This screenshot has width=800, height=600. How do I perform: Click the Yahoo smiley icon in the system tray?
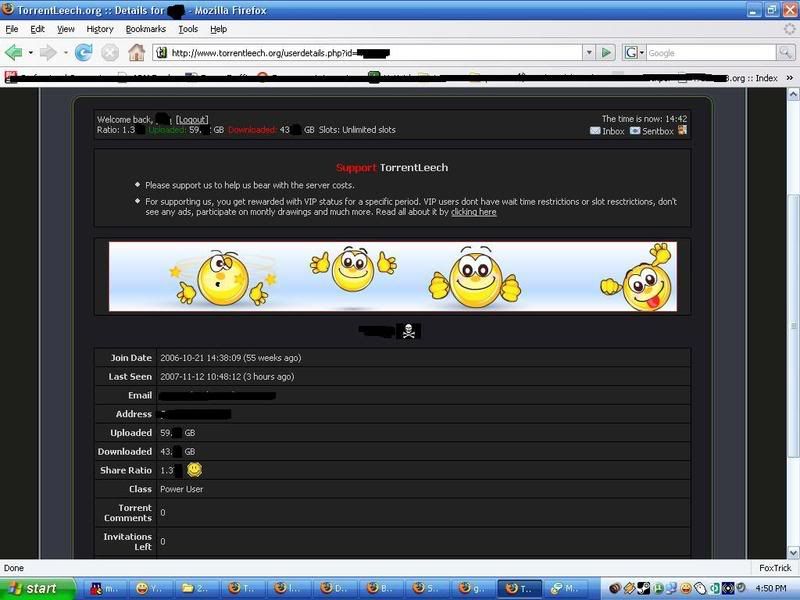pos(687,588)
